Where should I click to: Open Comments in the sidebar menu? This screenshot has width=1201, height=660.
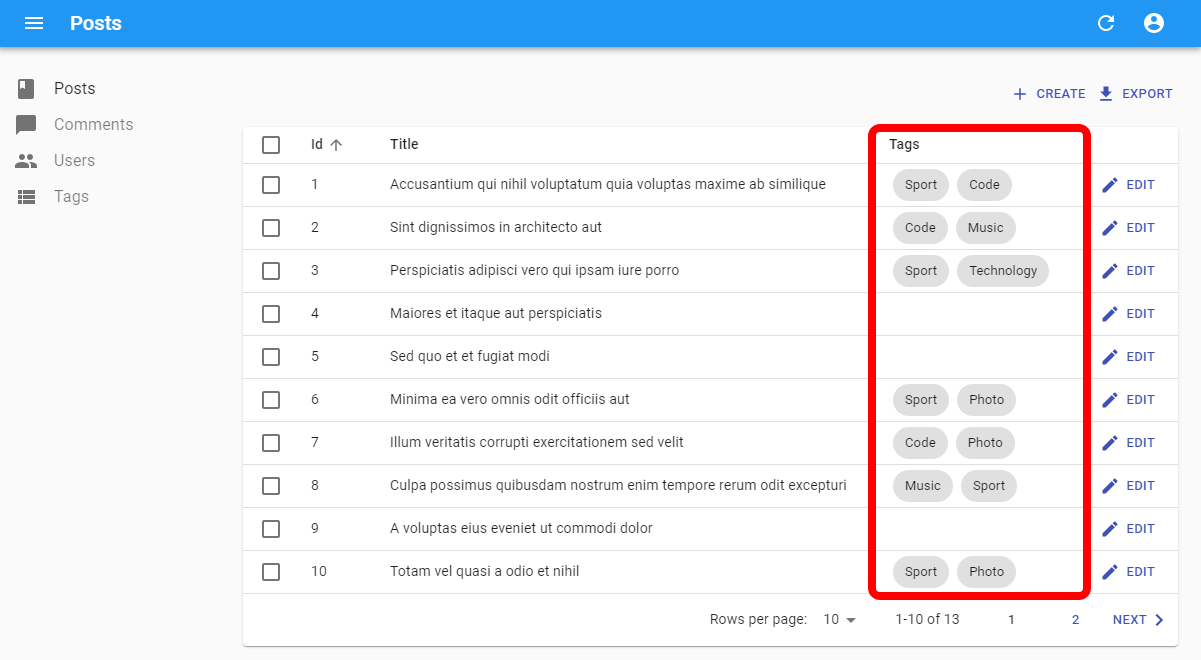pyautogui.click(x=93, y=125)
